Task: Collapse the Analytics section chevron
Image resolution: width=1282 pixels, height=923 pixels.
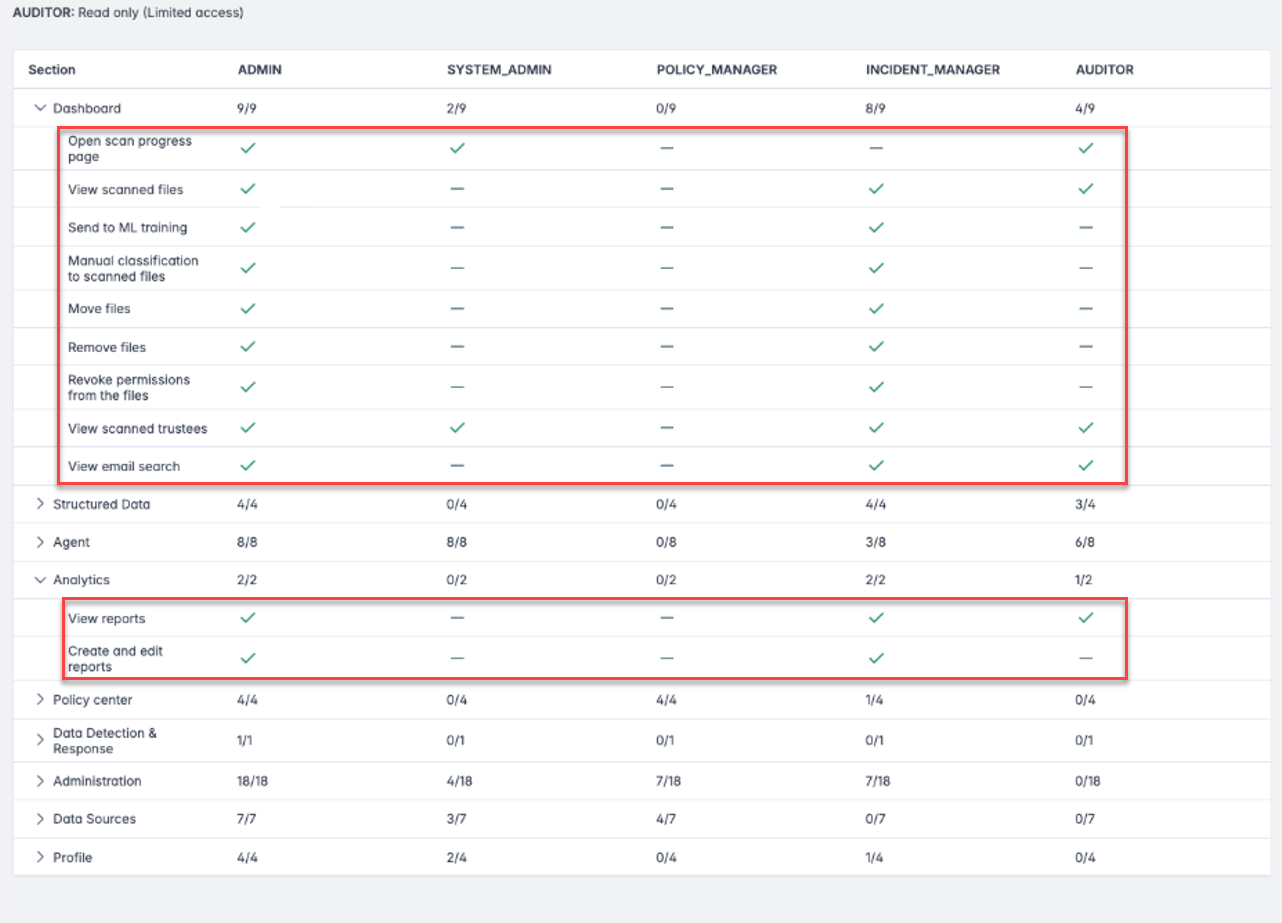Action: 40,580
